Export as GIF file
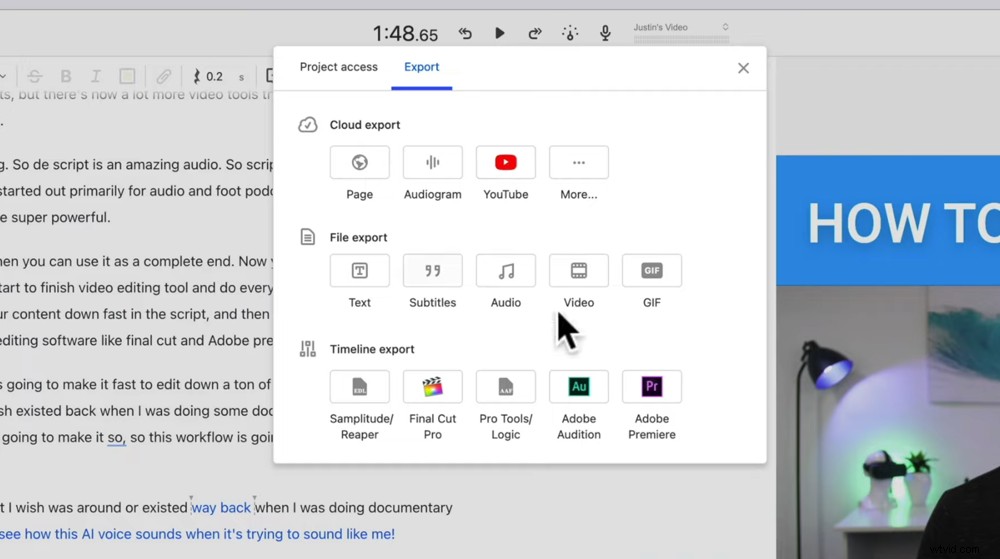The image size is (1000, 559). pyautogui.click(x=652, y=271)
